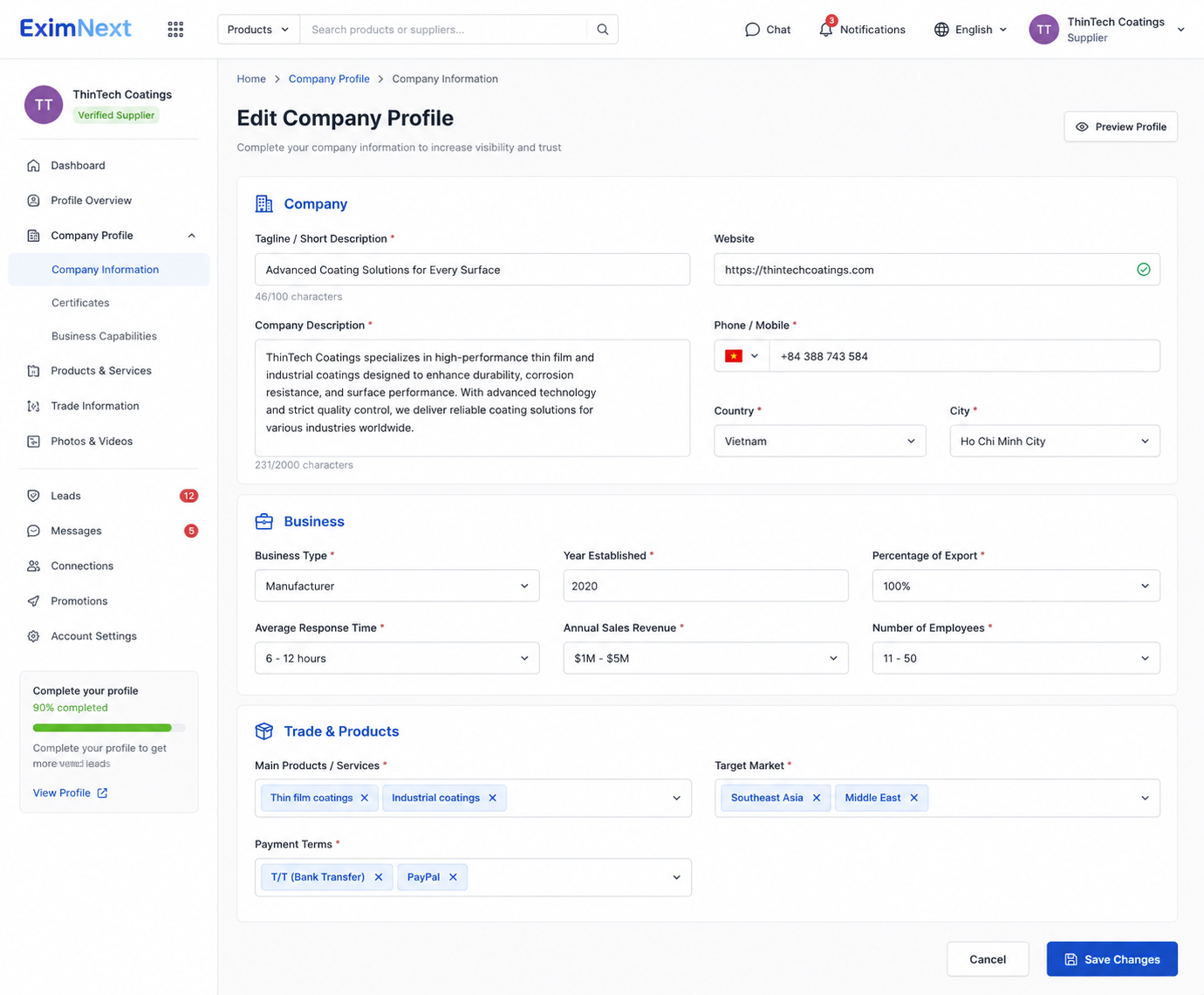Remove the Middle East tag
Image resolution: width=1204 pixels, height=995 pixels.
(x=914, y=798)
